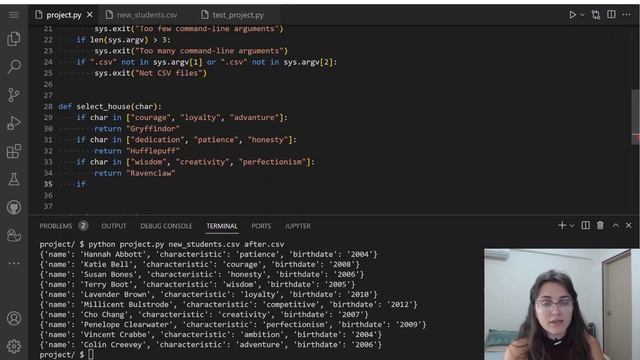Open the Jupyter panel tab
This screenshot has width=640, height=360.
click(x=298, y=226)
